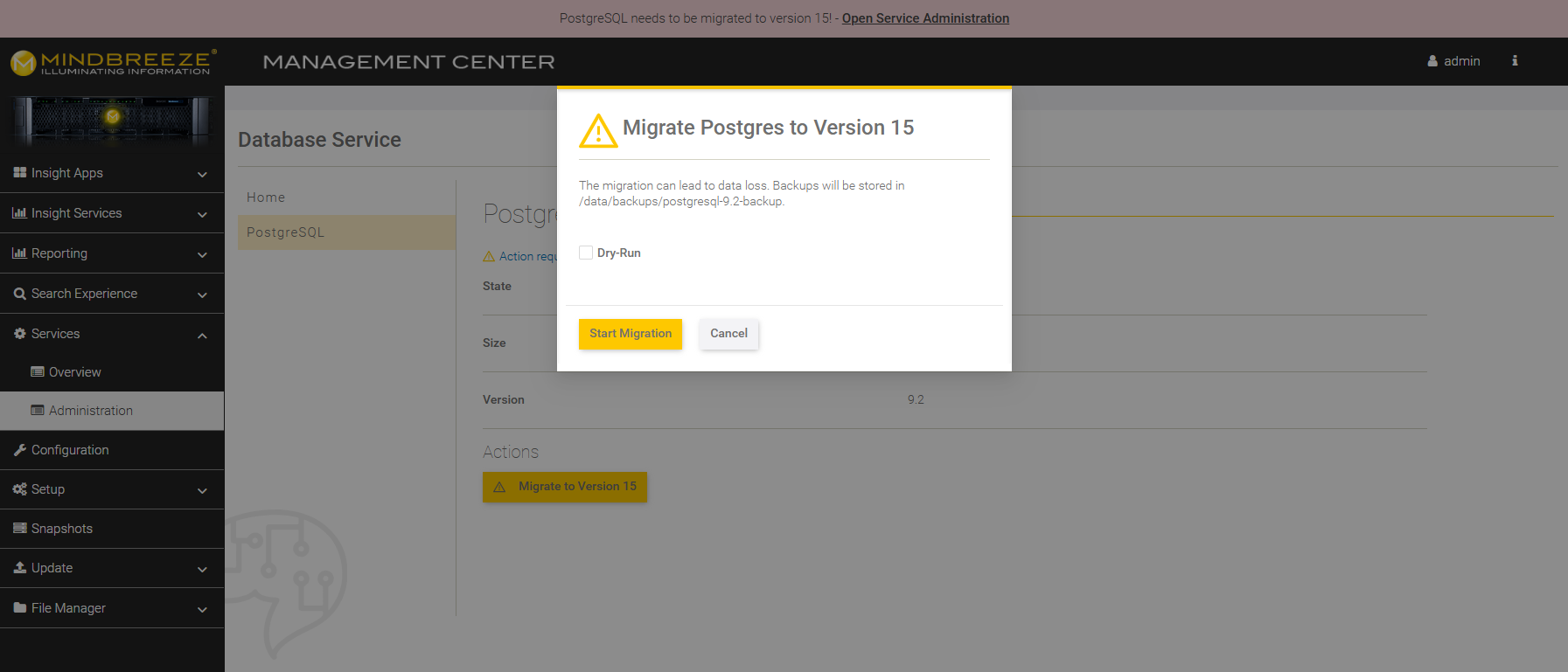The height and width of the screenshot is (672, 1568).
Task: Click the info icon in top bar
Action: pyautogui.click(x=1515, y=61)
